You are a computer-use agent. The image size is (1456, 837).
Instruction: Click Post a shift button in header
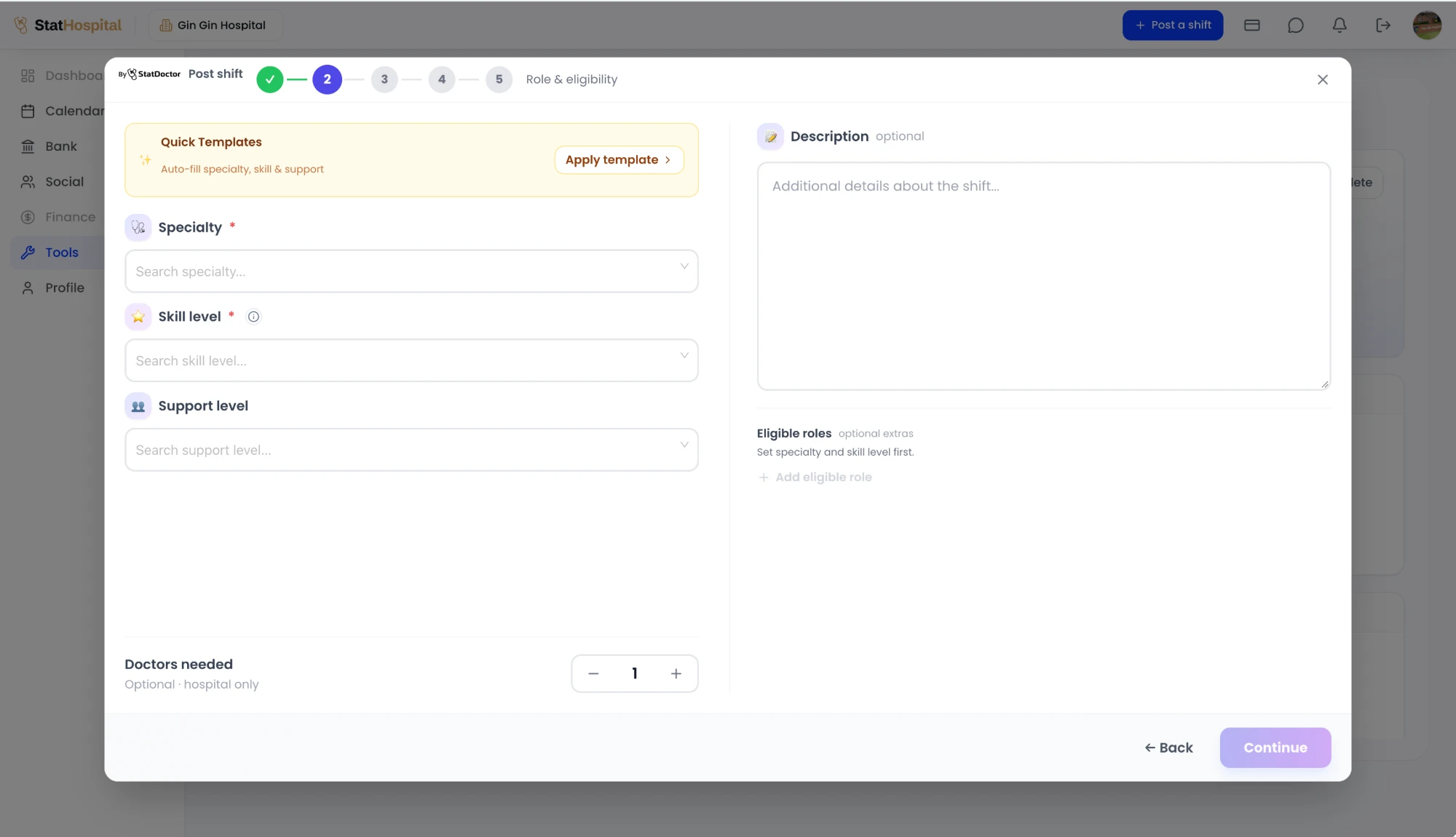coord(1173,25)
